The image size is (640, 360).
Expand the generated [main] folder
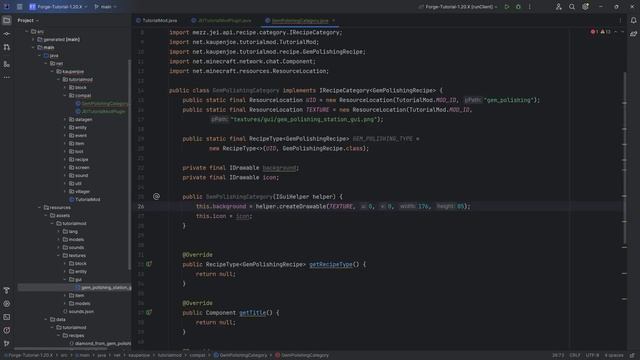pos(33,40)
